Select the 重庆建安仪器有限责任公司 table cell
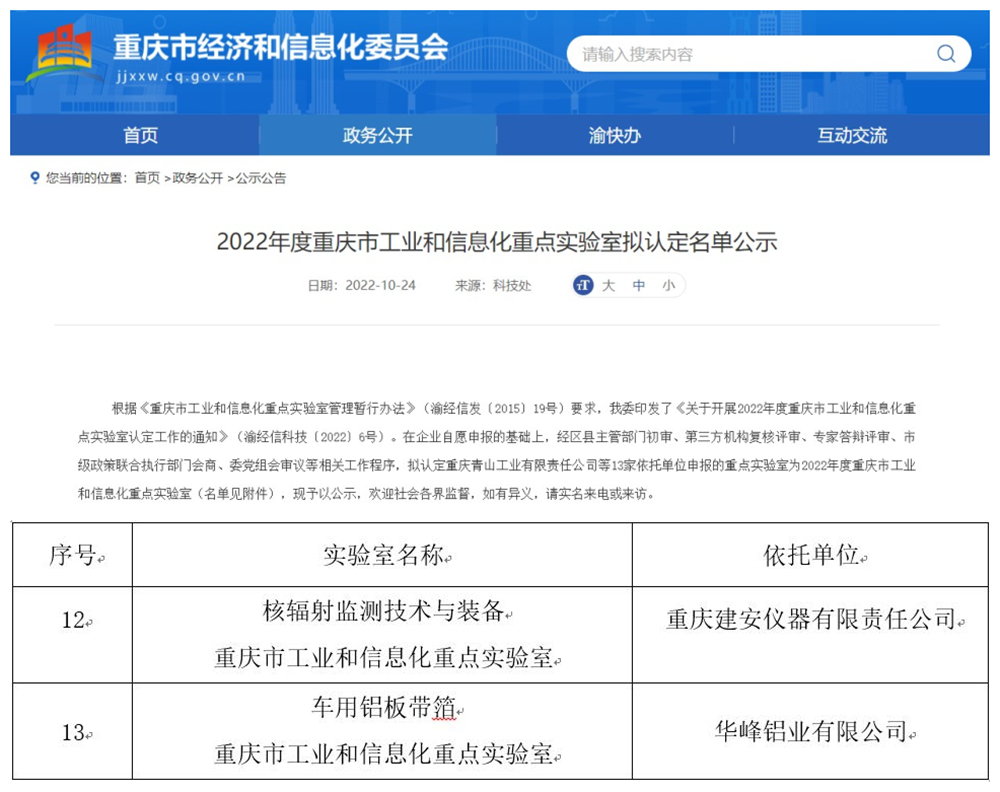The width and height of the screenshot is (1000, 792). coord(810,620)
